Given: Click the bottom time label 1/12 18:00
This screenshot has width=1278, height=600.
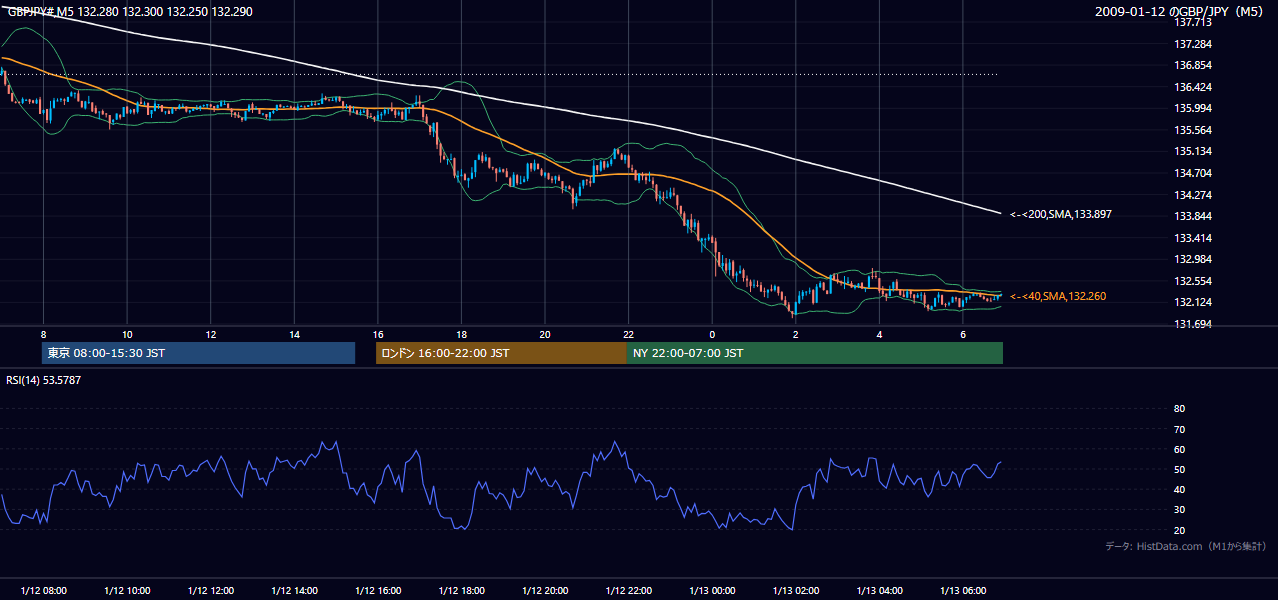Looking at the screenshot, I should coord(461,591).
